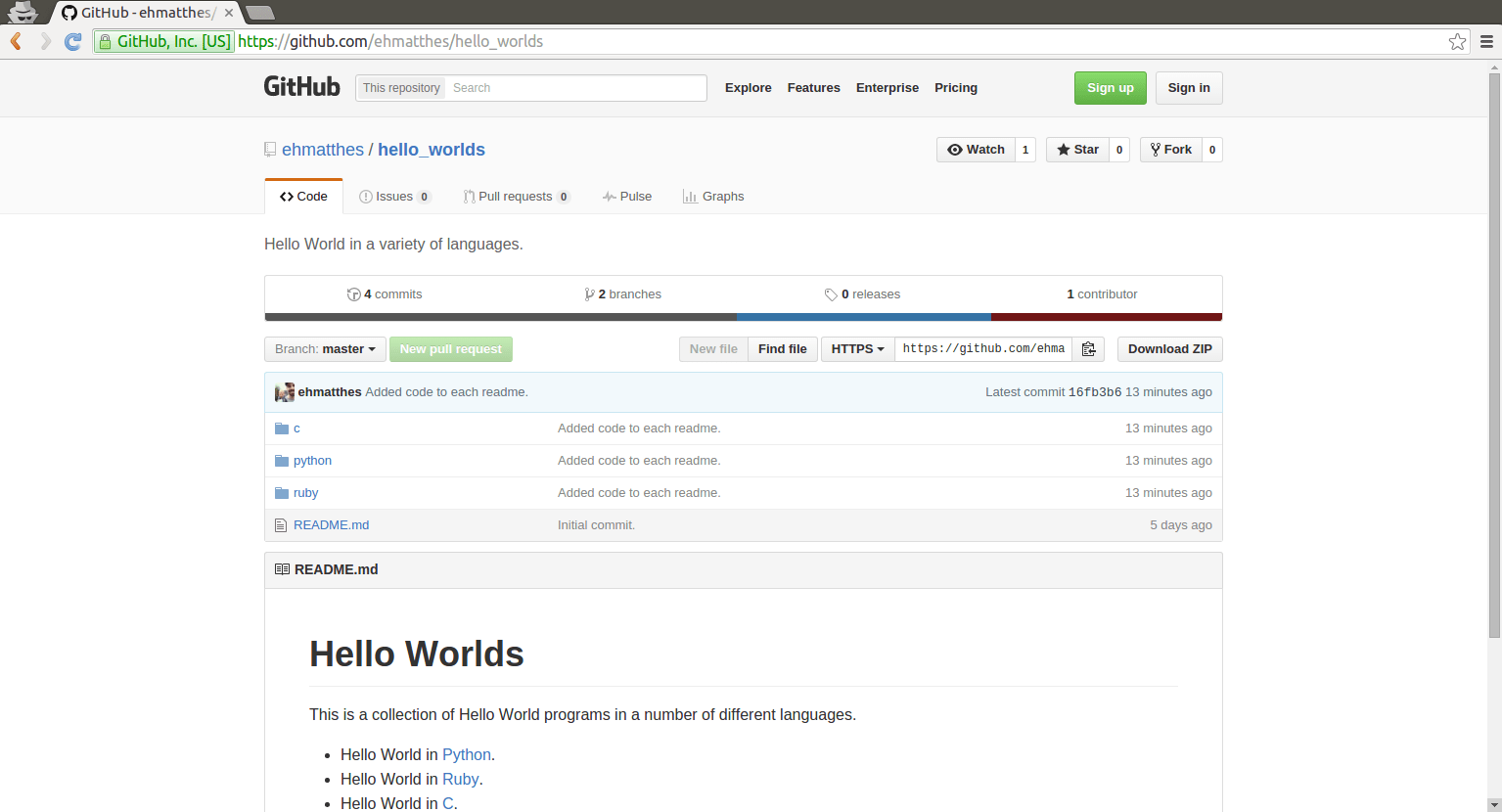Open the Initial commit. message link
This screenshot has width=1502, height=812.
596,525
